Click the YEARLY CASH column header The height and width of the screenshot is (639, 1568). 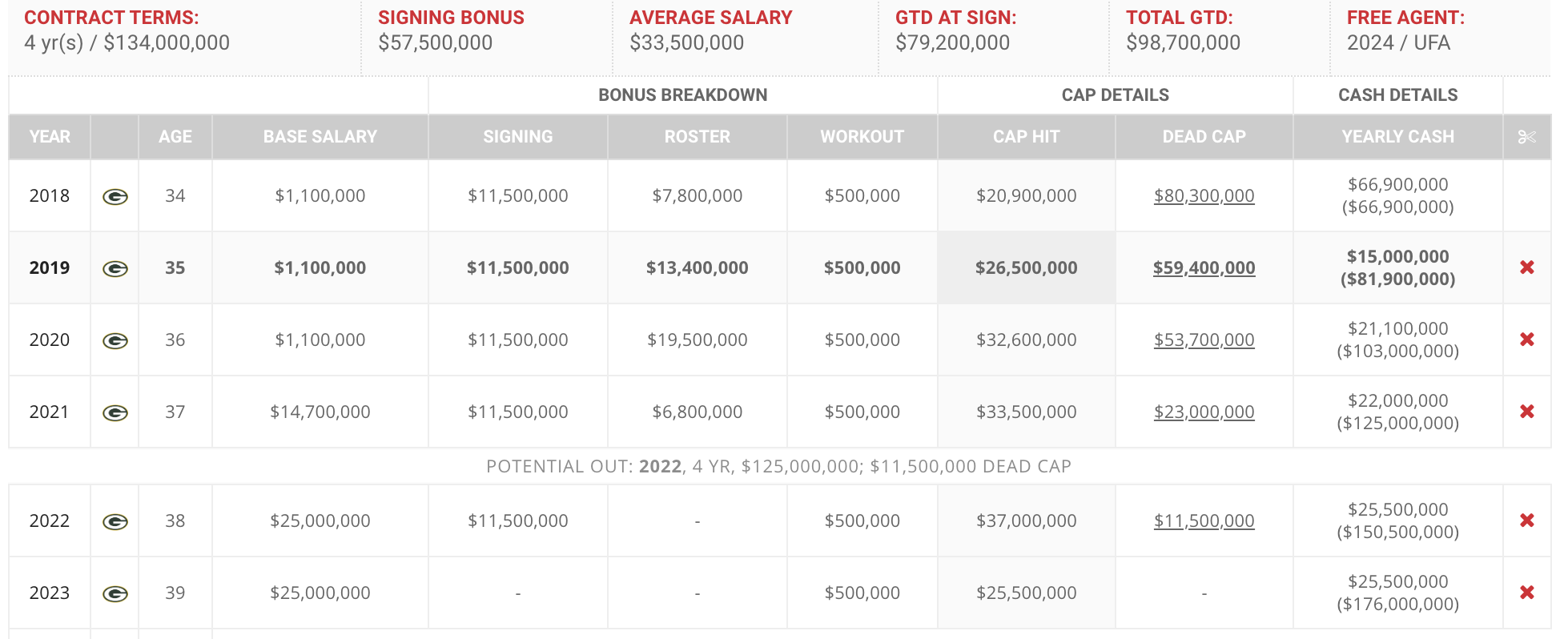click(1397, 137)
